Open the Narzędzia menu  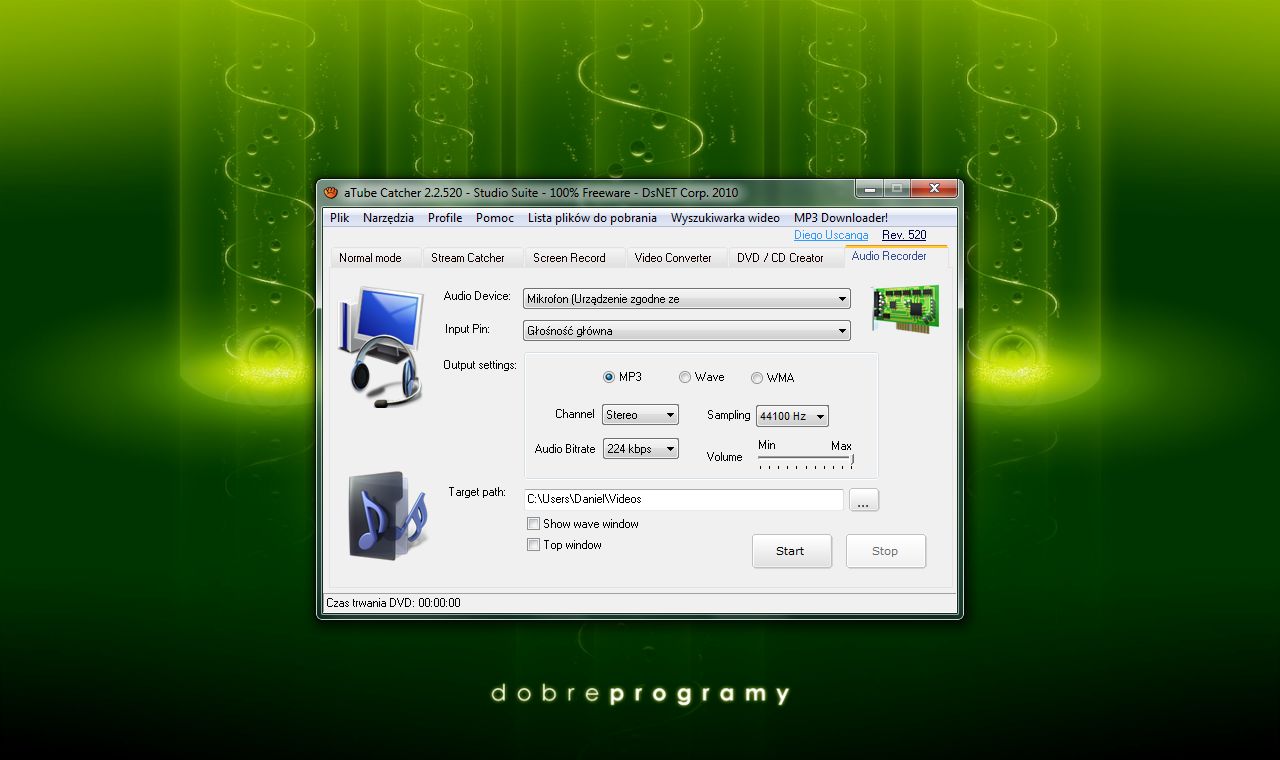coord(388,218)
